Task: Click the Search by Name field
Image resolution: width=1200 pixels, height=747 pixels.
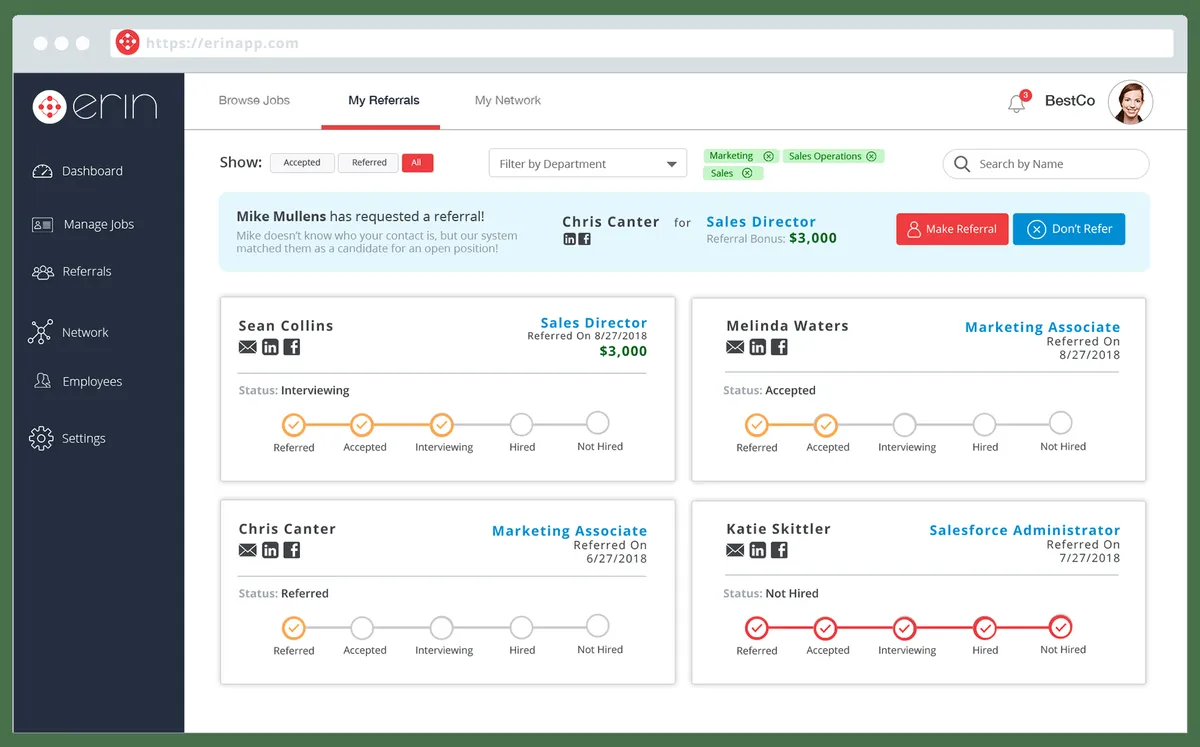Action: (x=1046, y=164)
